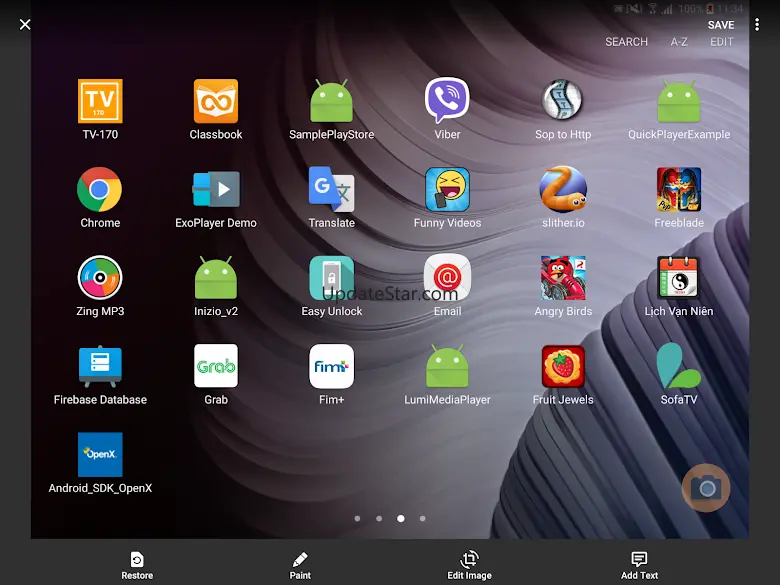Image resolution: width=780 pixels, height=585 pixels.
Task: Open the SofaTV app
Action: pyautogui.click(x=679, y=366)
